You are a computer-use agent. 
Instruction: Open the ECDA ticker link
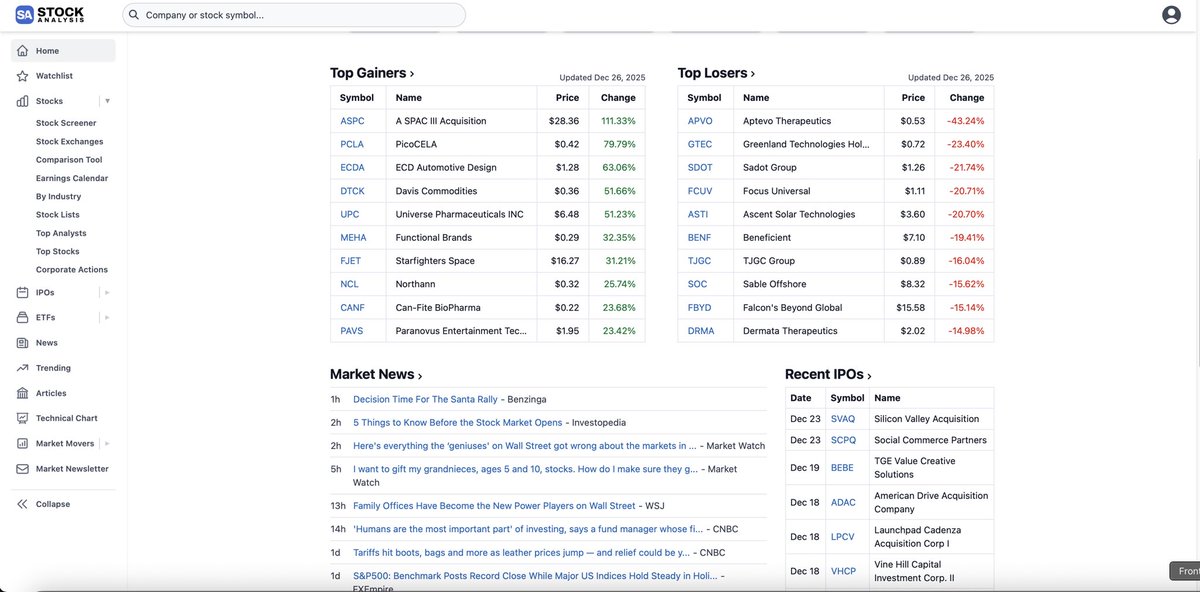[x=352, y=167]
